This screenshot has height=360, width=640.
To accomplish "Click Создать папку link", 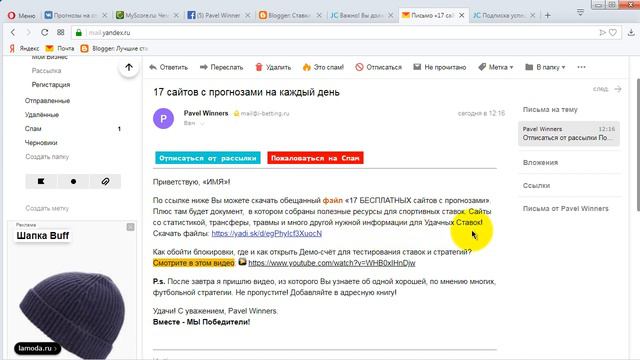I will (x=47, y=157).
